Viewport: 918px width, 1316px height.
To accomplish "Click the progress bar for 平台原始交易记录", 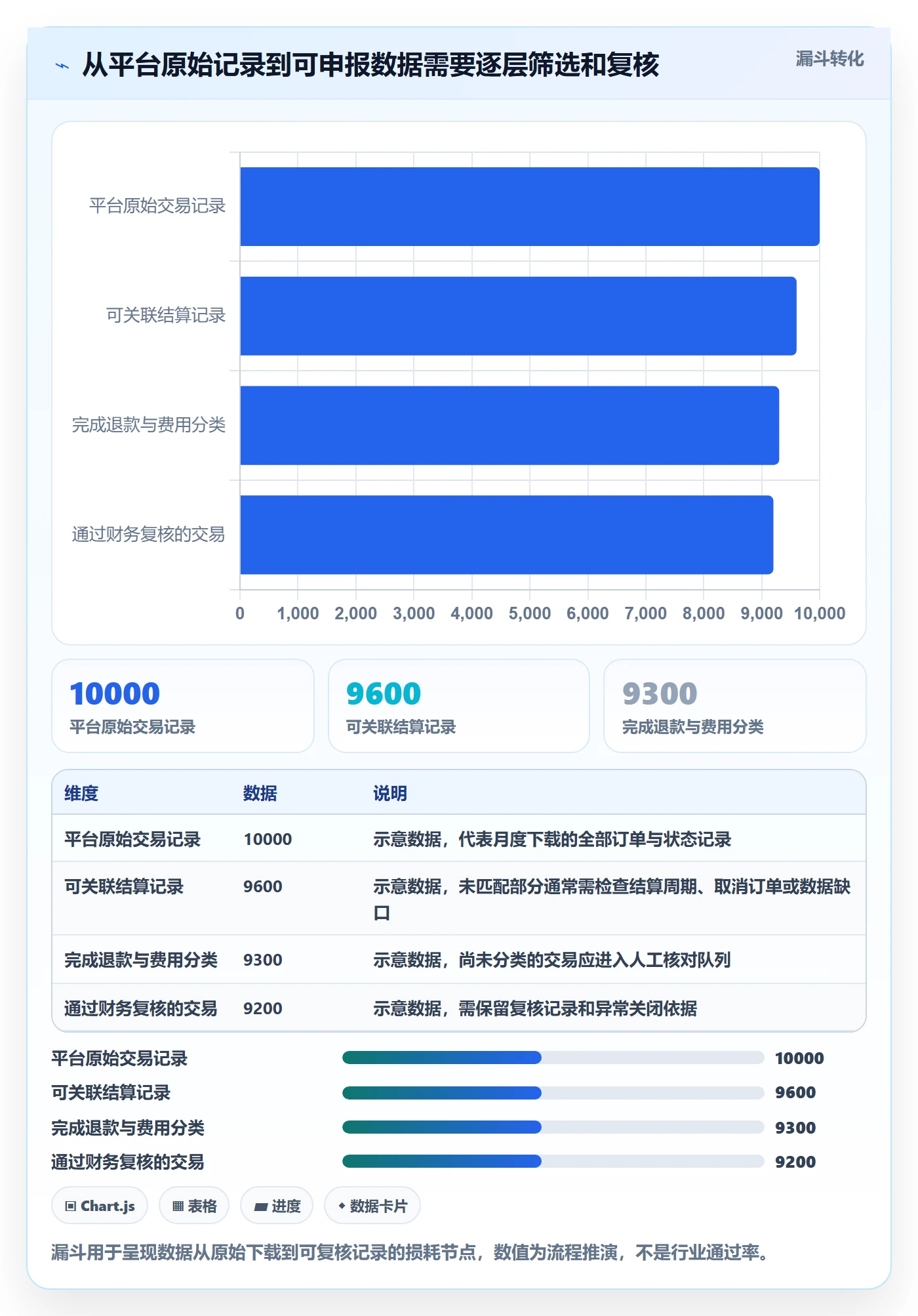I will point(553,1058).
